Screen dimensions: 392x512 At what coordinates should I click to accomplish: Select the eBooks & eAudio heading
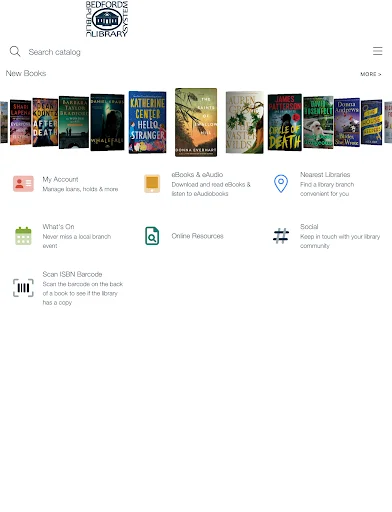pos(197,175)
